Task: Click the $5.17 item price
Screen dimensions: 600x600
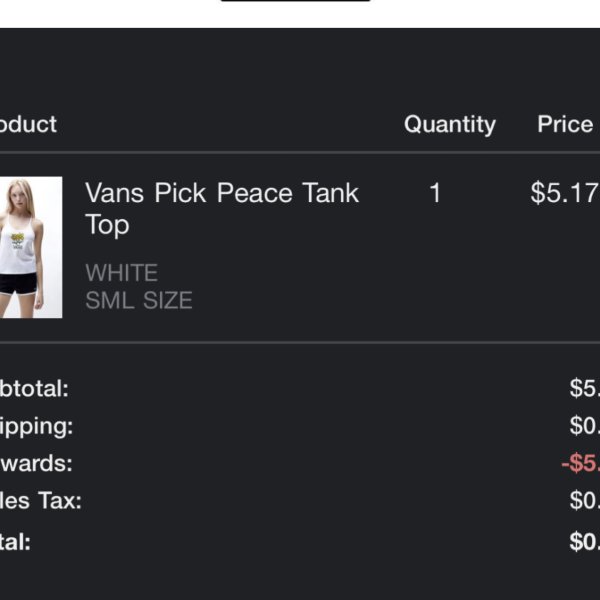Action: tap(565, 192)
